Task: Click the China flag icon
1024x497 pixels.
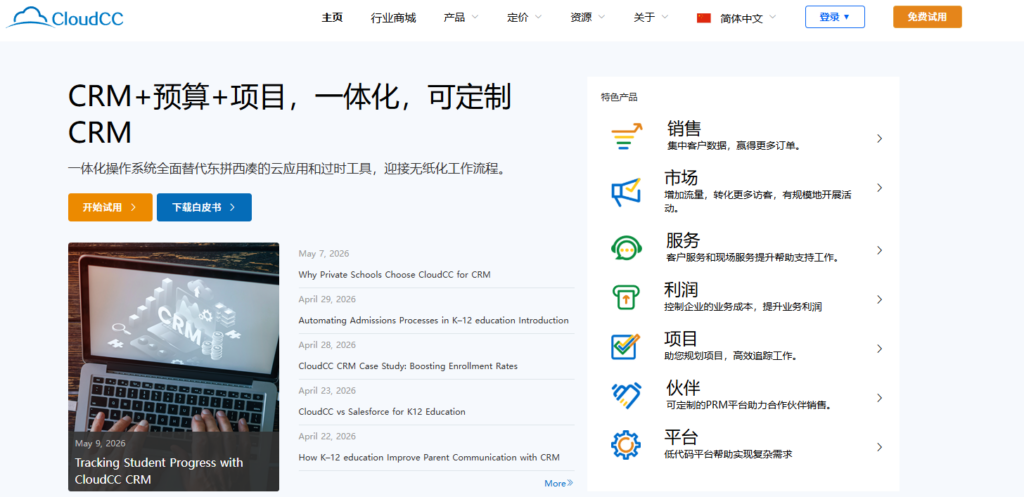Action: click(703, 18)
